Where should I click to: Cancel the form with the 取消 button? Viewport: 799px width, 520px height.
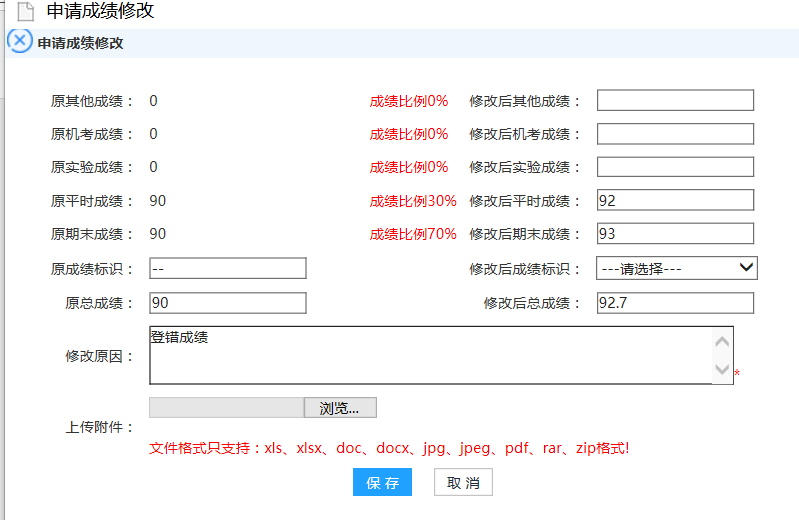pyautogui.click(x=463, y=483)
